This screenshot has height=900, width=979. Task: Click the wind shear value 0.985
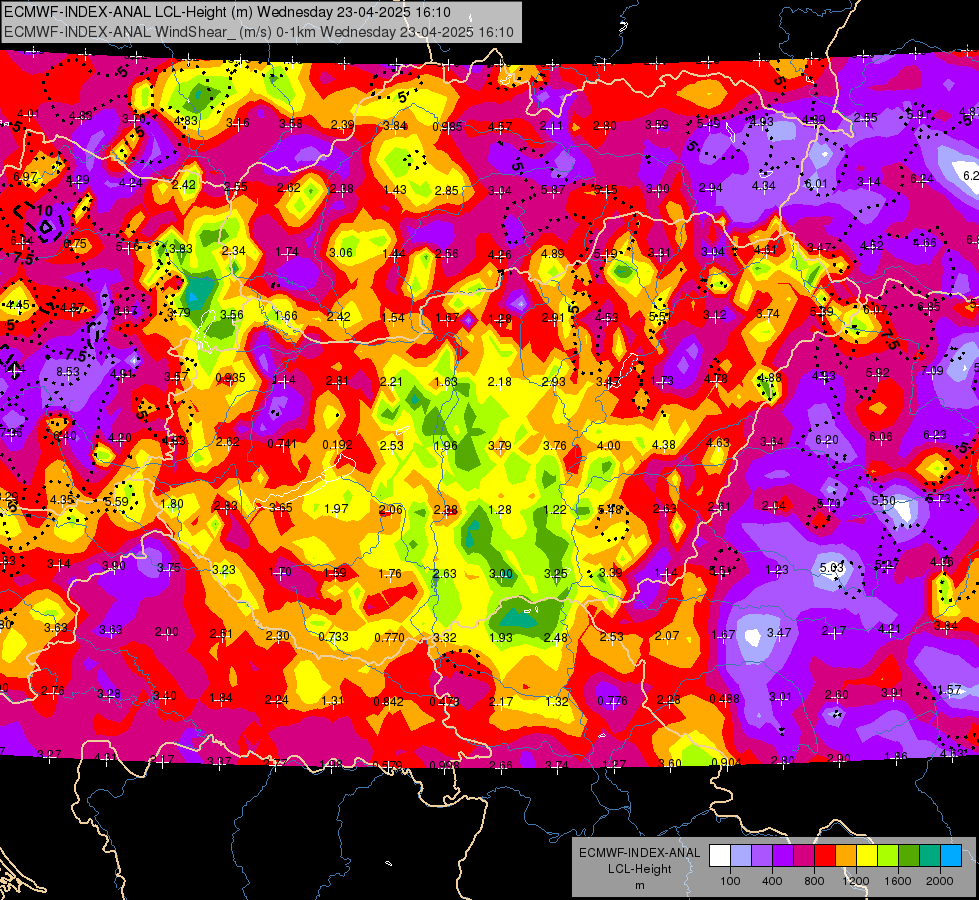pos(447,127)
